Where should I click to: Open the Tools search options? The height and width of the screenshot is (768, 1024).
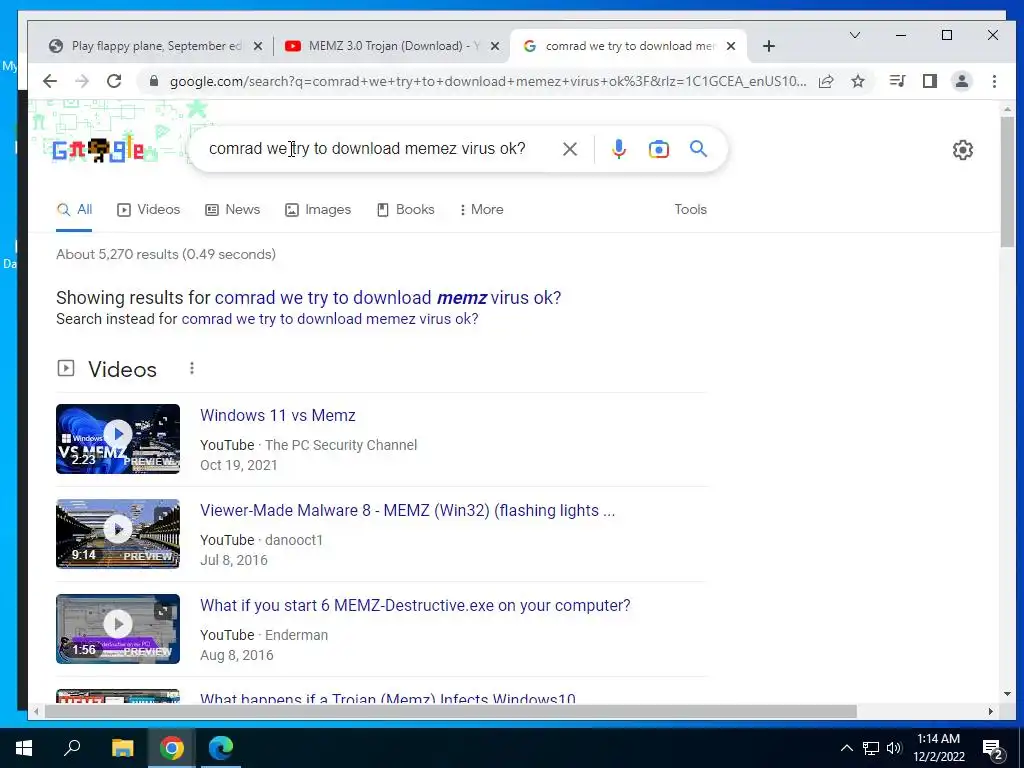coord(690,210)
